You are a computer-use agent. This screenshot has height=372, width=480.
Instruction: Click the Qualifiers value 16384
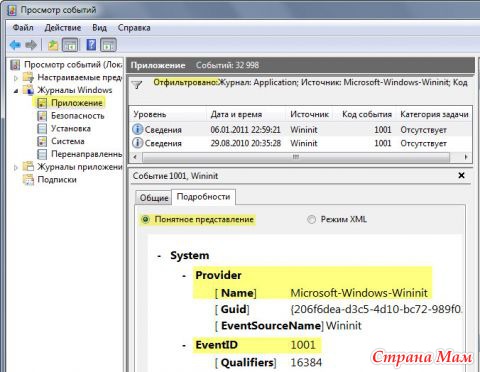click(x=306, y=363)
